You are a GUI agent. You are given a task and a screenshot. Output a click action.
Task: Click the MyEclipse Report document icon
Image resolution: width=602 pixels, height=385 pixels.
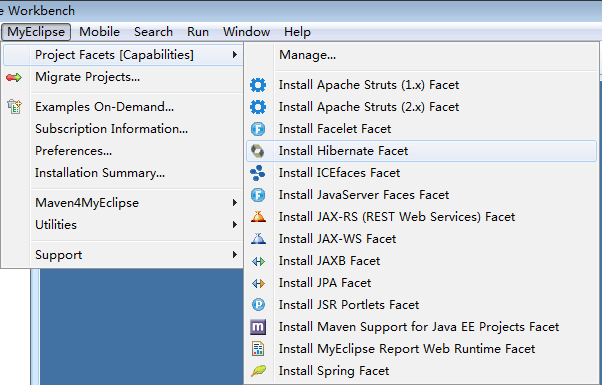point(258,349)
